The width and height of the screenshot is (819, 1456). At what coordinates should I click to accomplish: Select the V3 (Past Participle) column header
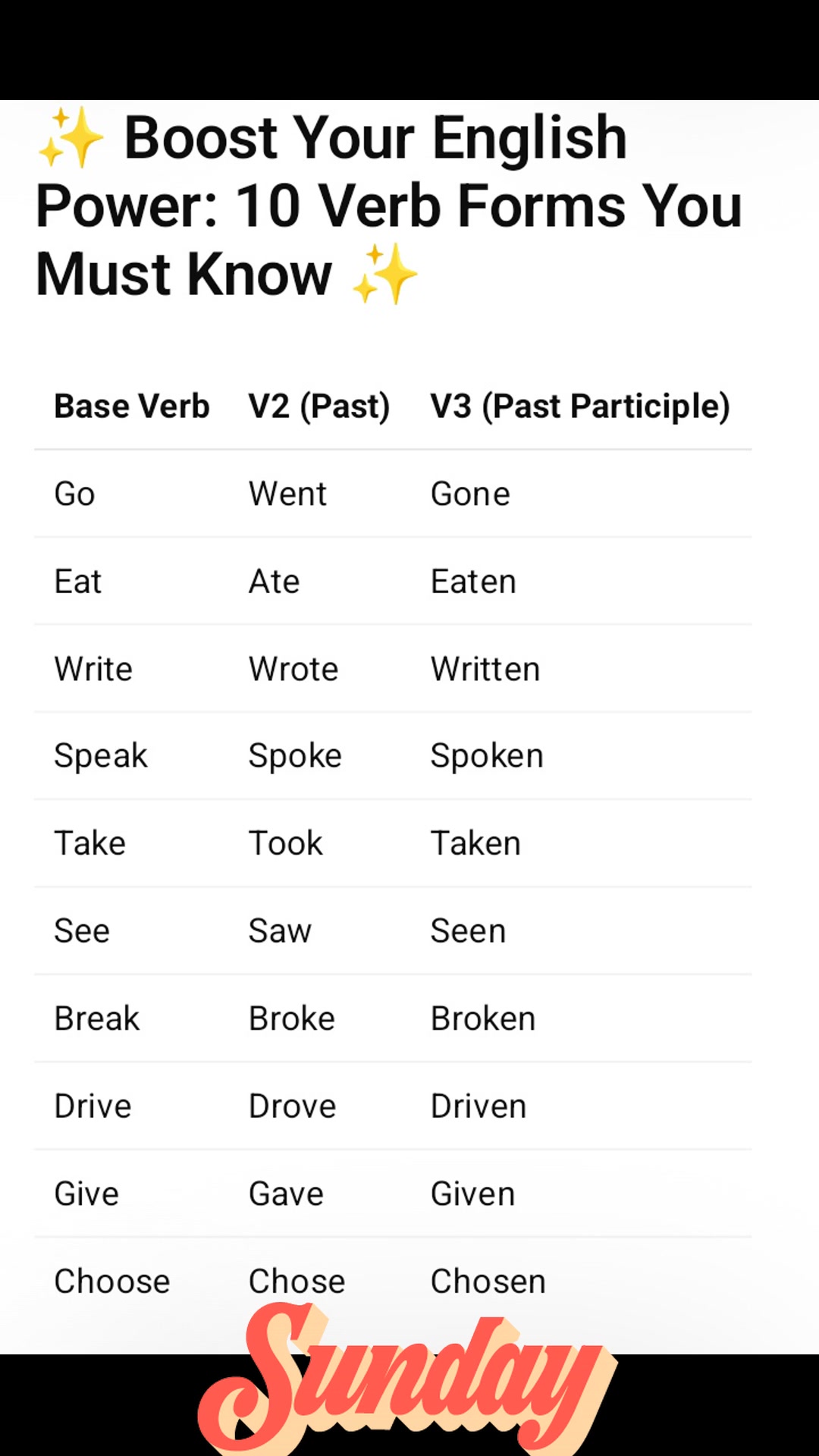click(580, 406)
